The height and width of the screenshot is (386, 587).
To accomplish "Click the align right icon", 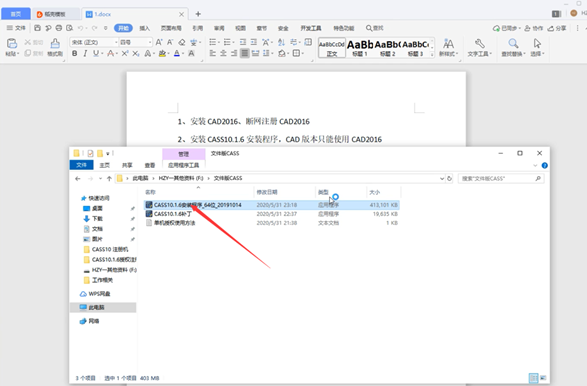I will pos(234,54).
